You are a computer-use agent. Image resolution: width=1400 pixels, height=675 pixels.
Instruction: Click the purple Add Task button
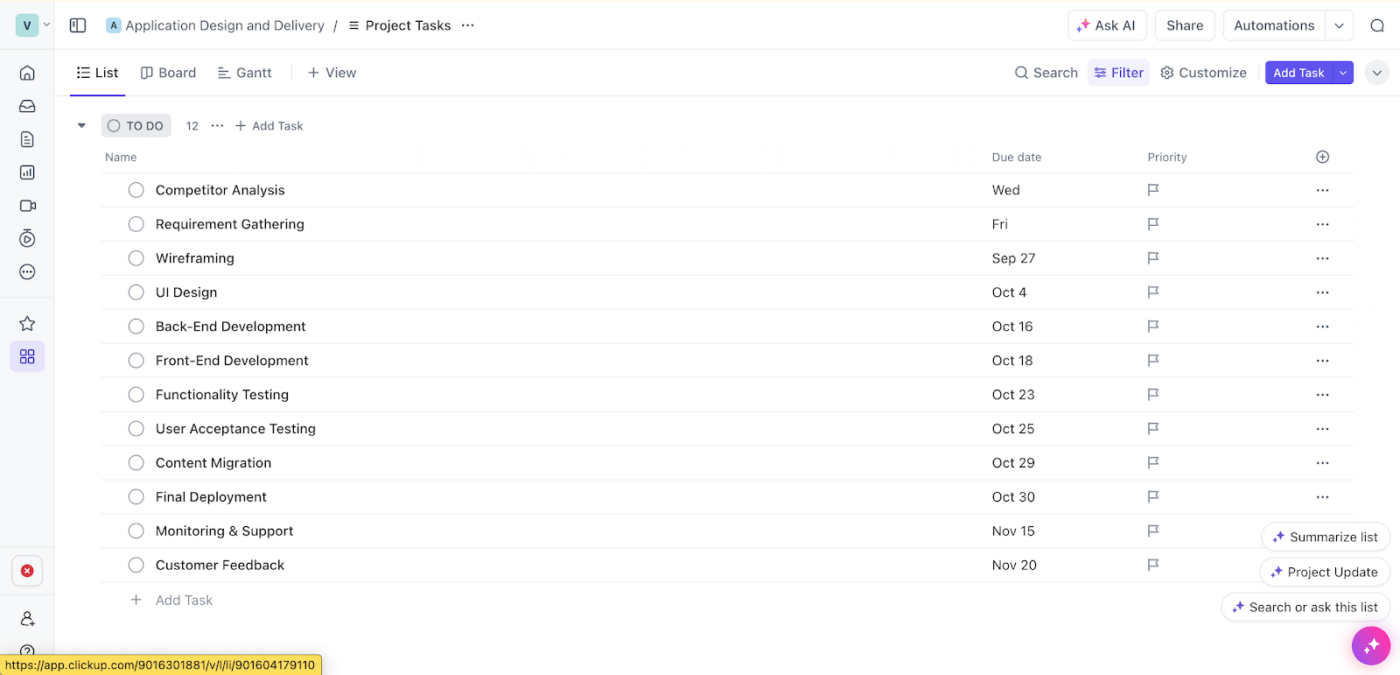coord(1298,73)
